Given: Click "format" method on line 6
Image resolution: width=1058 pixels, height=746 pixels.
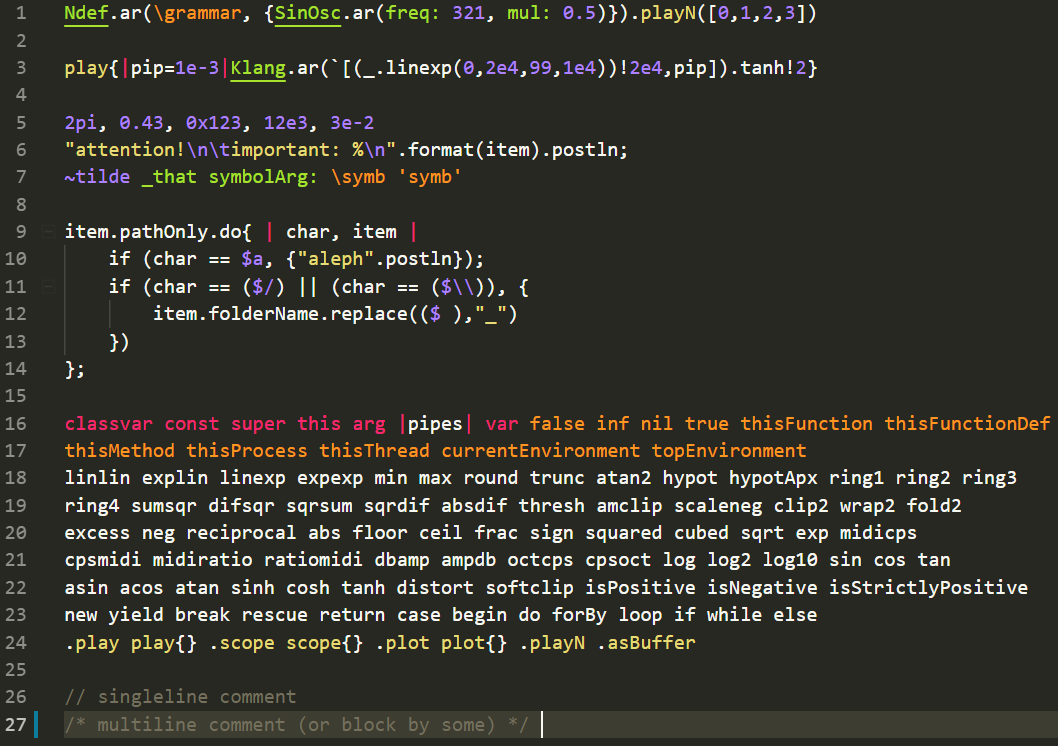Looking at the screenshot, I should point(441,150).
